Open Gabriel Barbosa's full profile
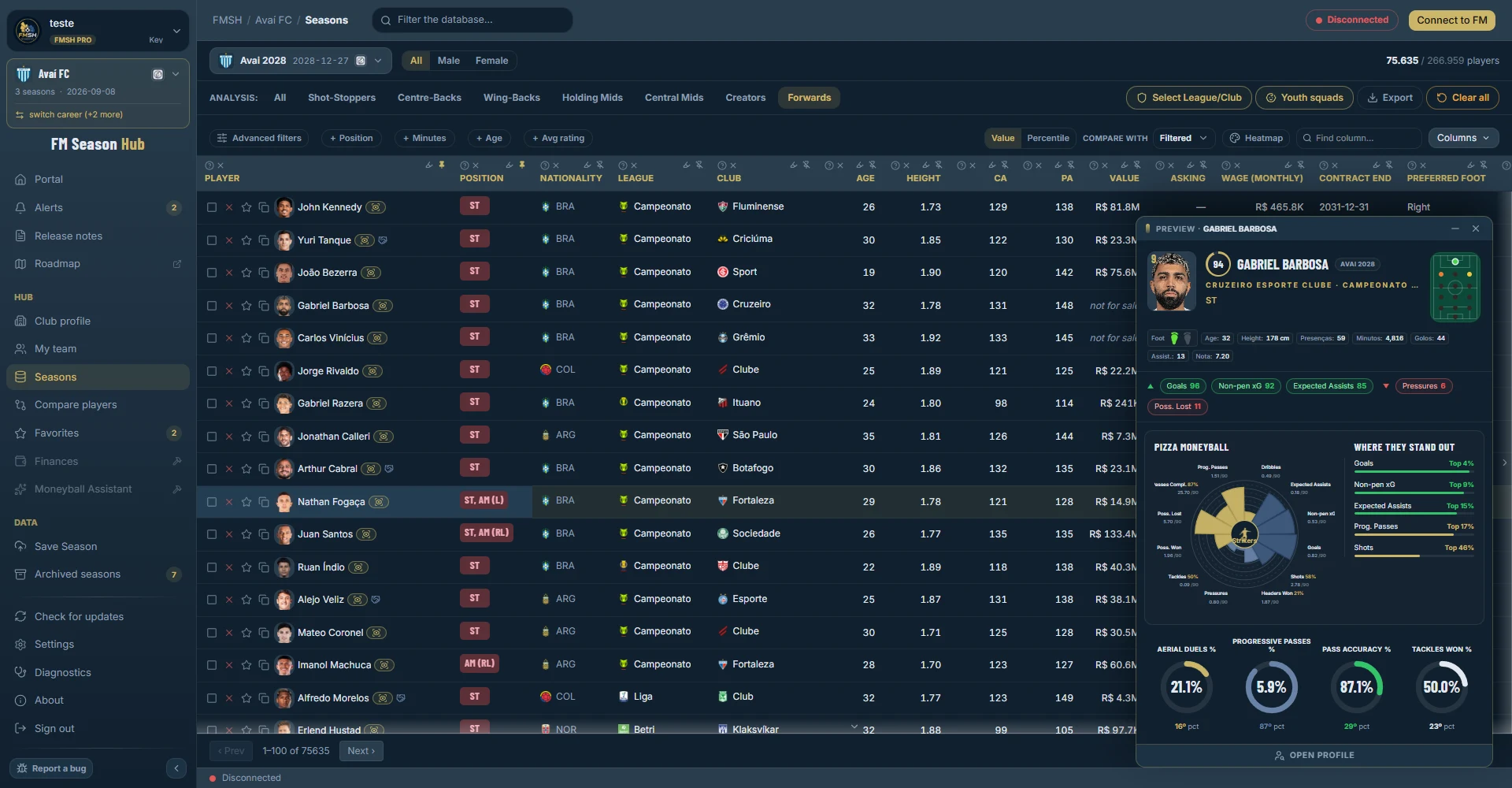The height and width of the screenshot is (788, 1512). point(1314,755)
